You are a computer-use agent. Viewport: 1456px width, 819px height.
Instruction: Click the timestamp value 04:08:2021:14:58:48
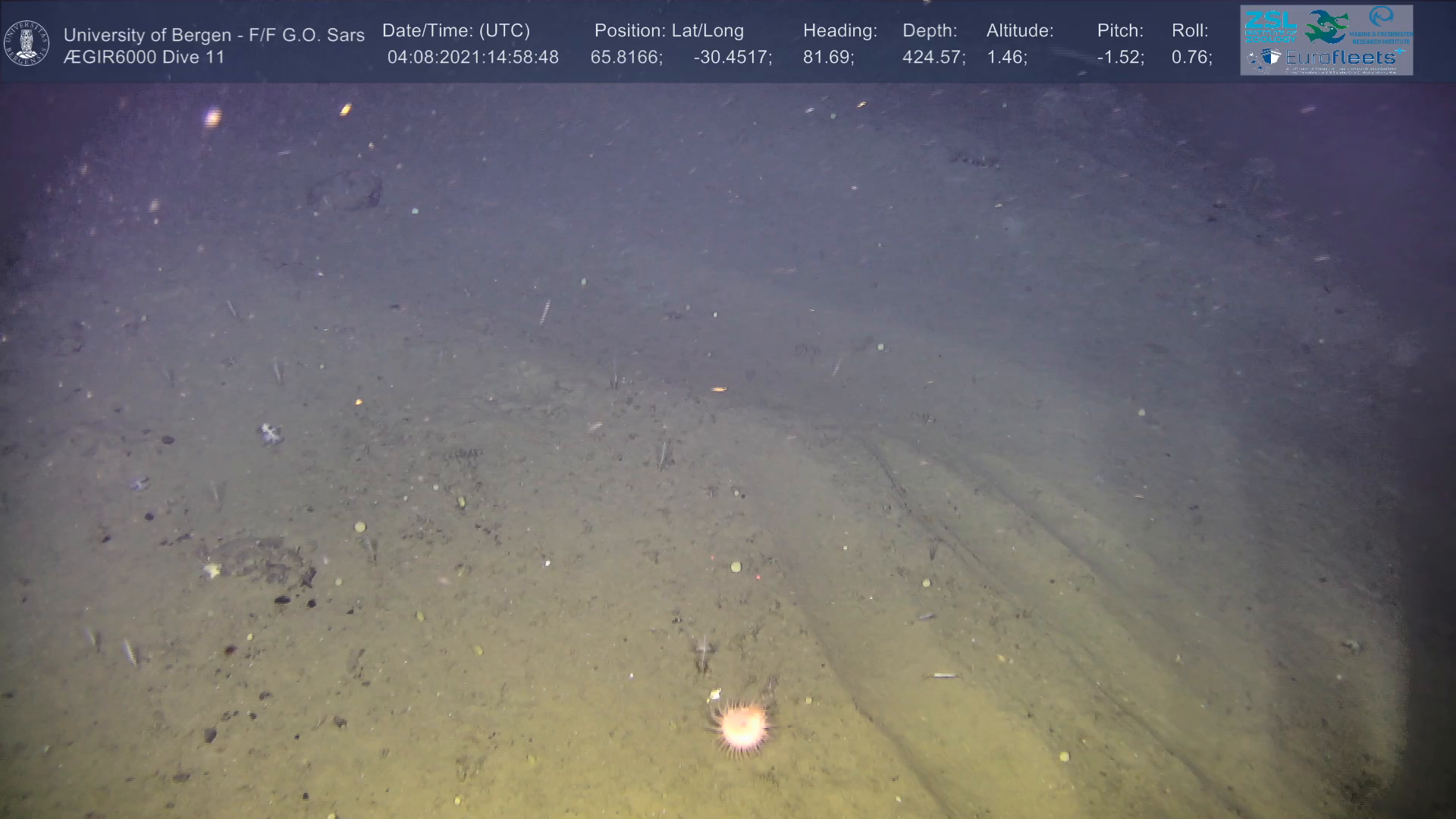click(x=472, y=58)
